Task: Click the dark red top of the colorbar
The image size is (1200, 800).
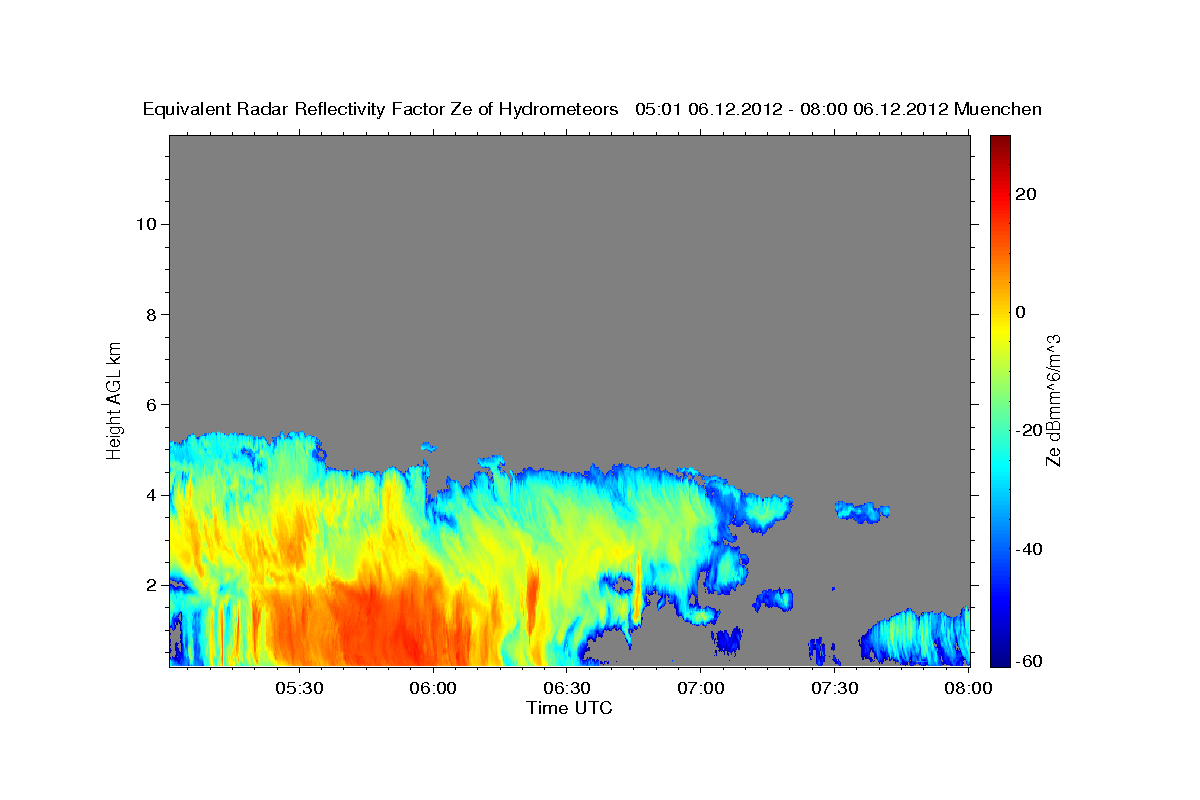Action: click(1000, 143)
